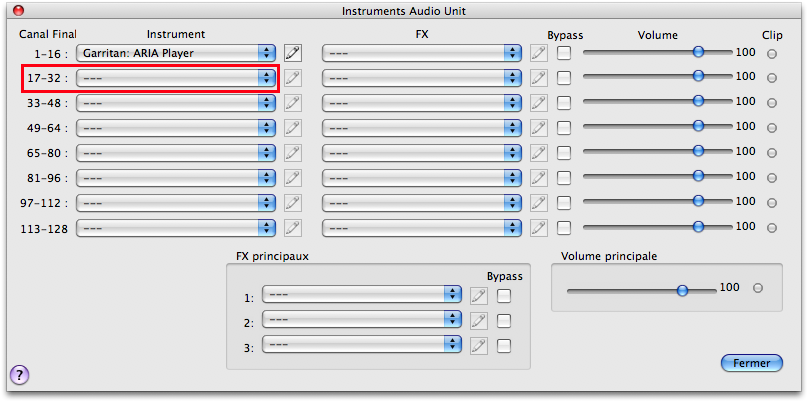Open the Garritan: ARIA Player instrument dropdown
The height and width of the screenshot is (402, 808).
177,52
